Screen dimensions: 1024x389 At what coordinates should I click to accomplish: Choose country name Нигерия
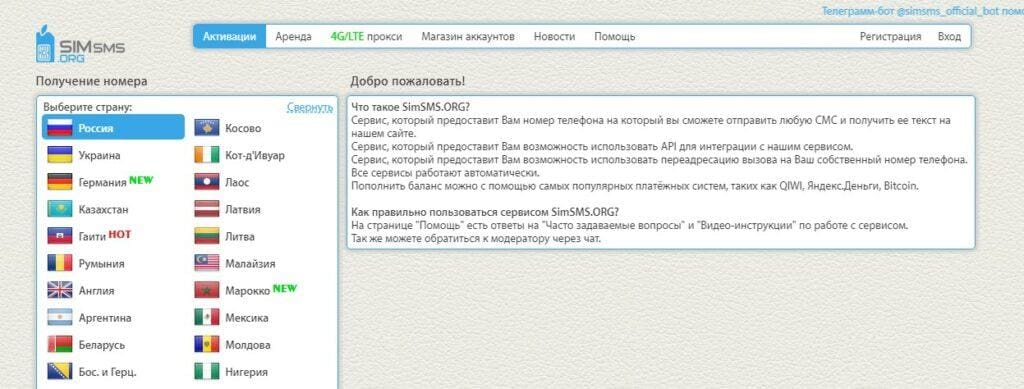click(x=246, y=373)
